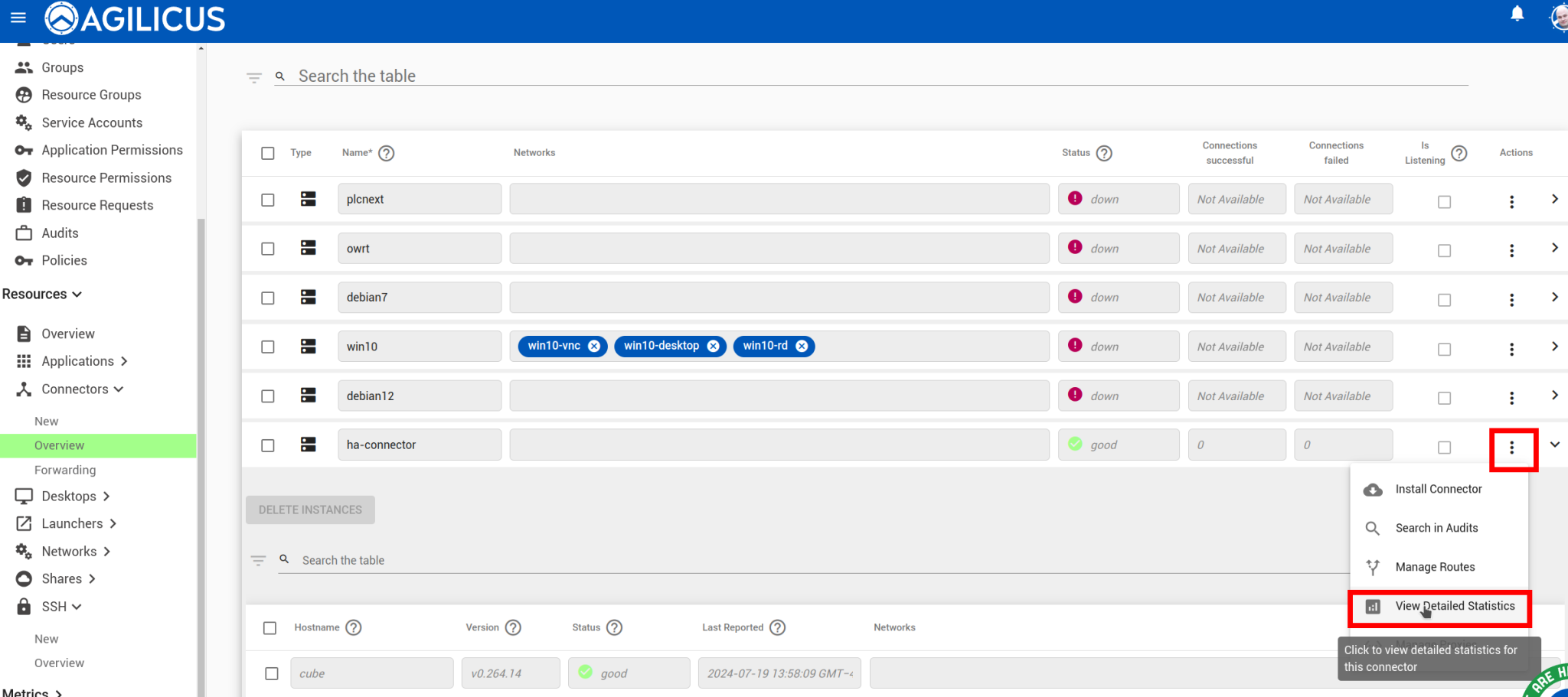Viewport: 1568px width, 697px height.
Task: Select Install Connector in the context menu
Action: pyautogui.click(x=1438, y=489)
